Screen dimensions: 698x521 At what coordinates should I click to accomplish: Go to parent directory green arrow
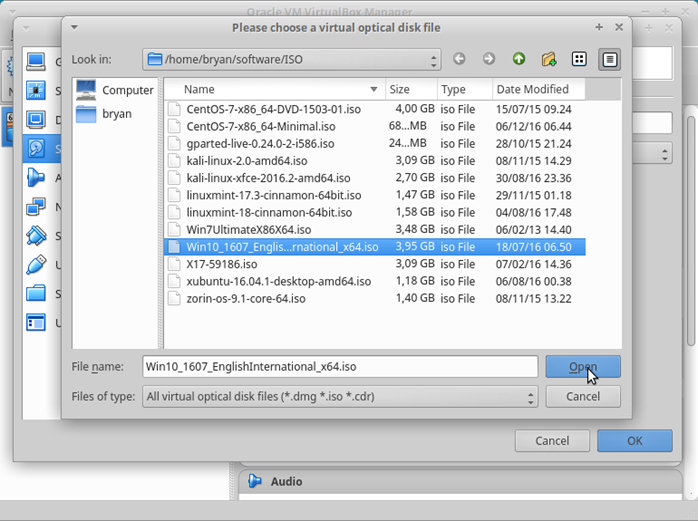click(519, 59)
